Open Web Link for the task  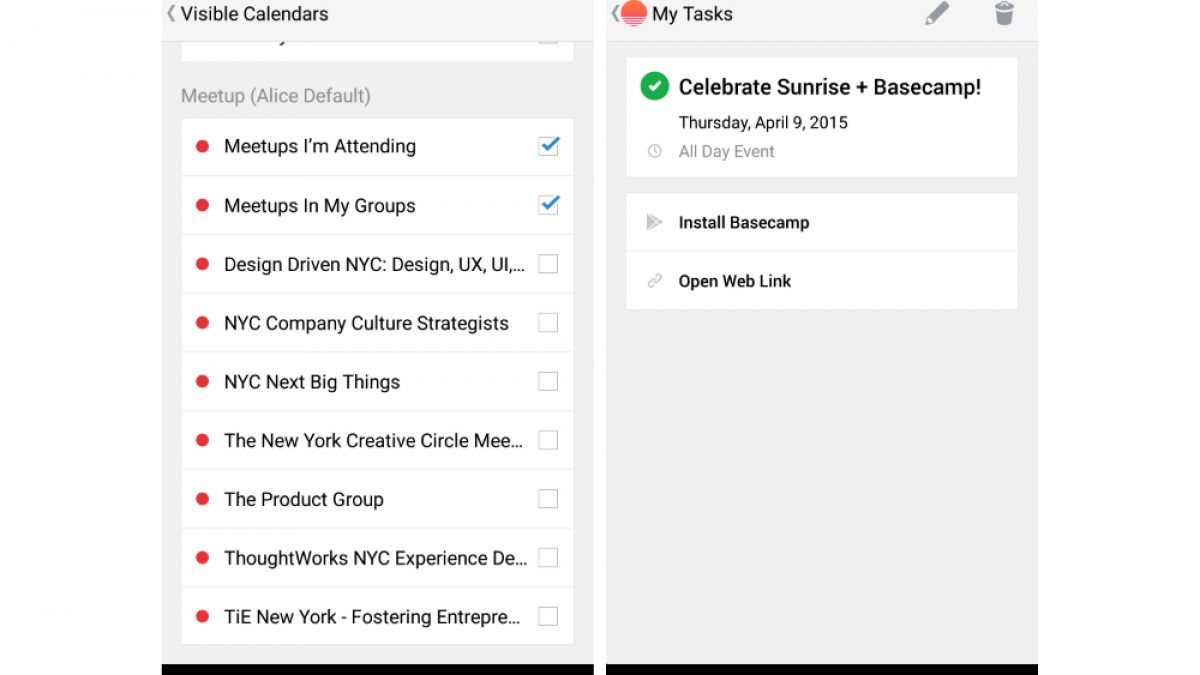(734, 281)
